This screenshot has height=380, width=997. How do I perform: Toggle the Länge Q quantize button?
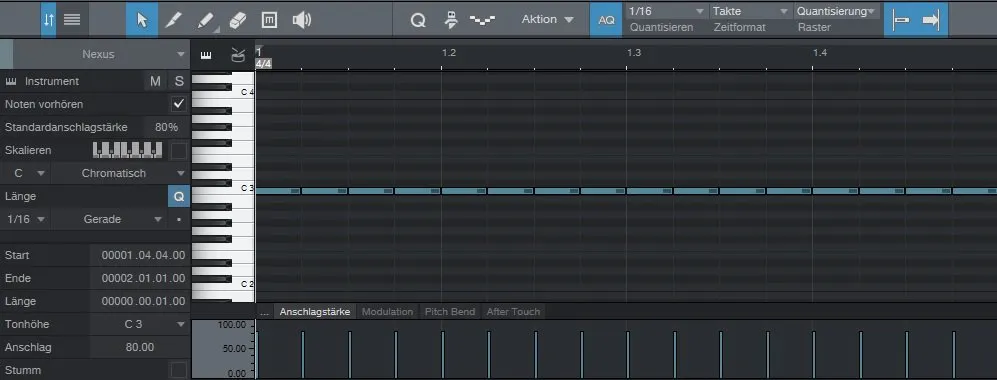(179, 196)
